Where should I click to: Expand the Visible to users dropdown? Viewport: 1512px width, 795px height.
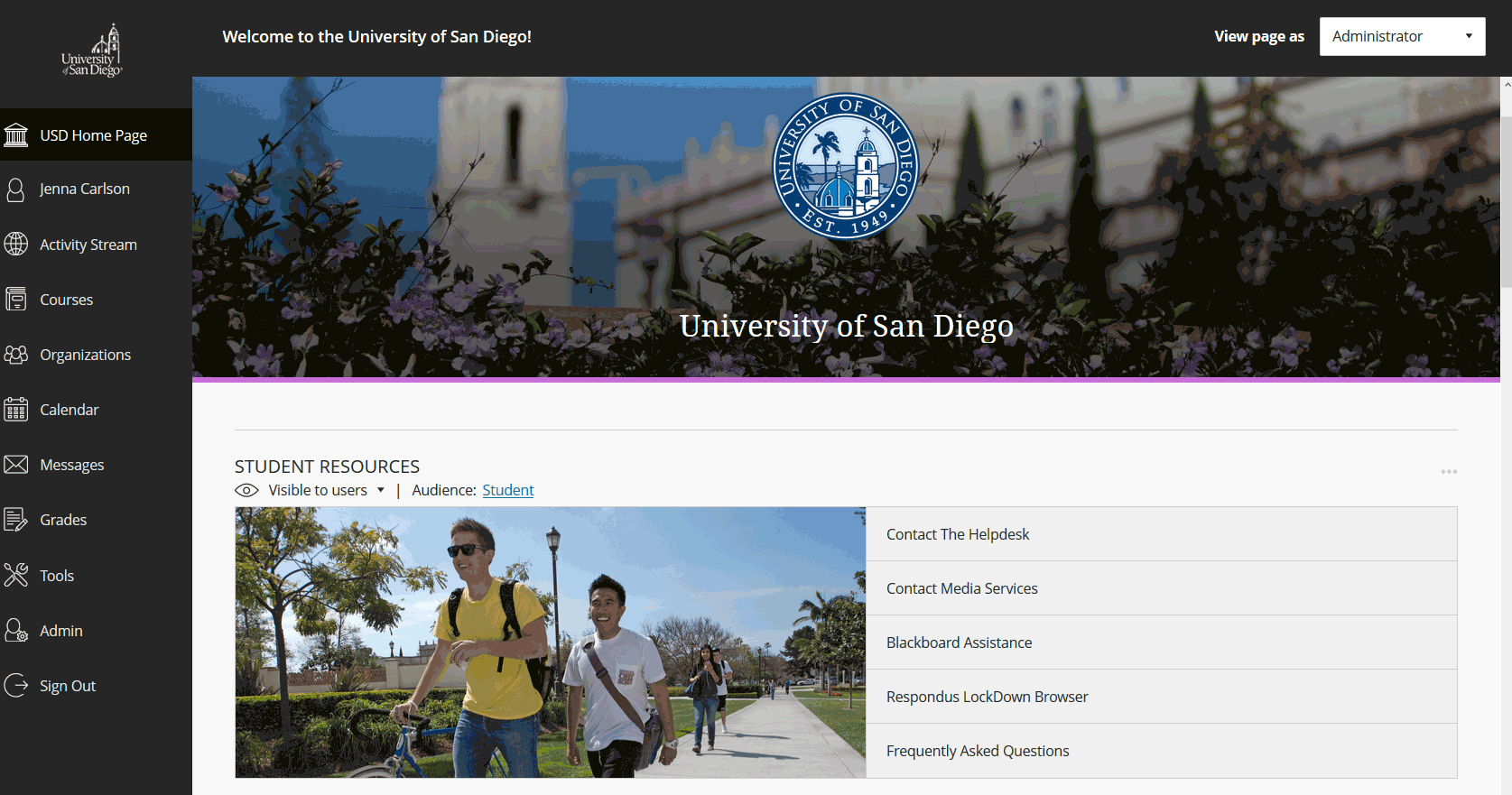point(328,491)
